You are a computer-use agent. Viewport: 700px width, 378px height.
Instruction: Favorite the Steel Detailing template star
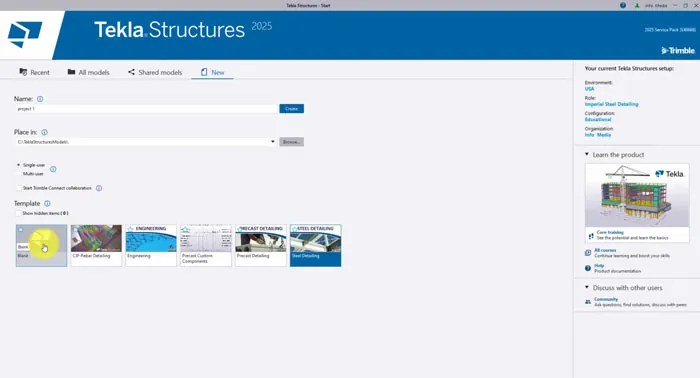[295, 229]
